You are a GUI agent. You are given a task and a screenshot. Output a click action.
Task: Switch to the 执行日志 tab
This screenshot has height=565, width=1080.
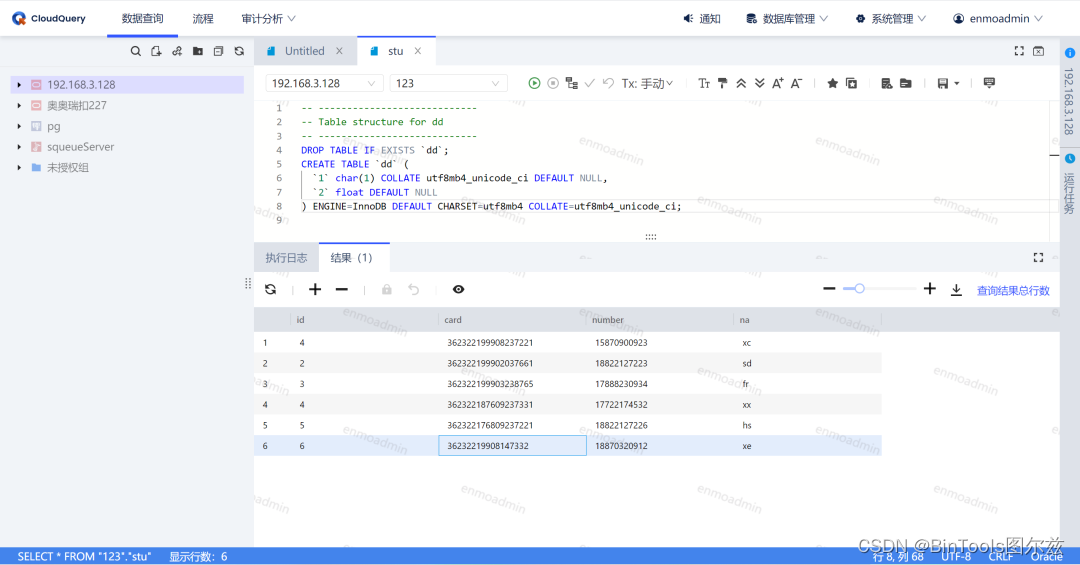pyautogui.click(x=287, y=258)
